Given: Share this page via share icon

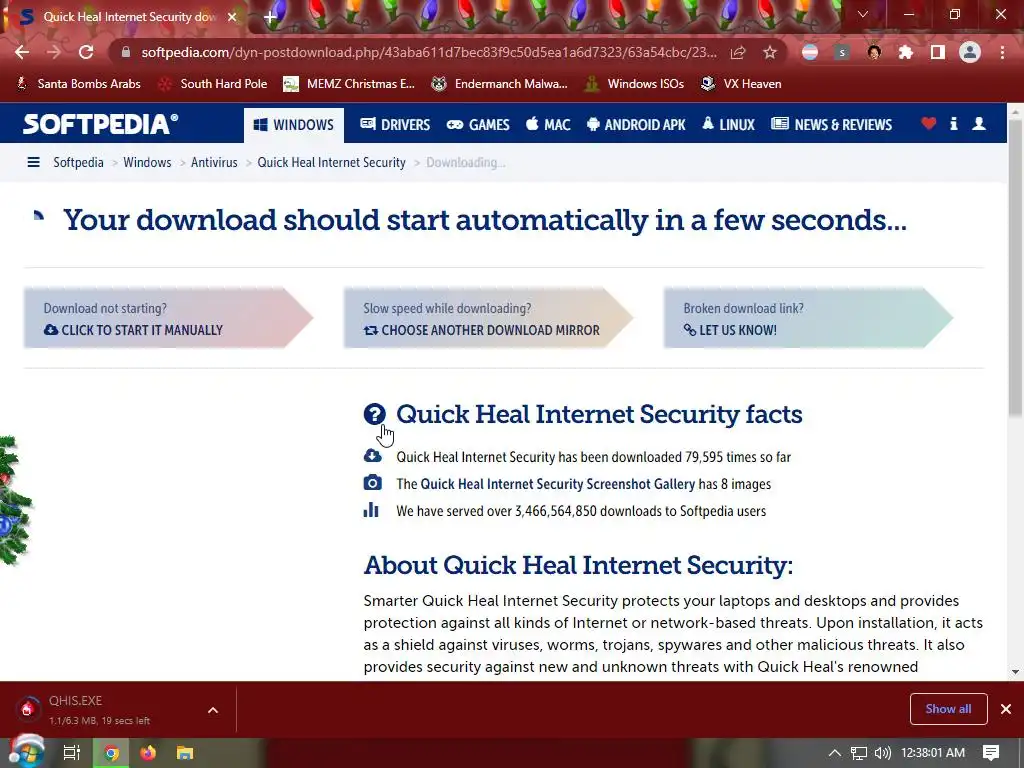Looking at the screenshot, I should pos(738,52).
